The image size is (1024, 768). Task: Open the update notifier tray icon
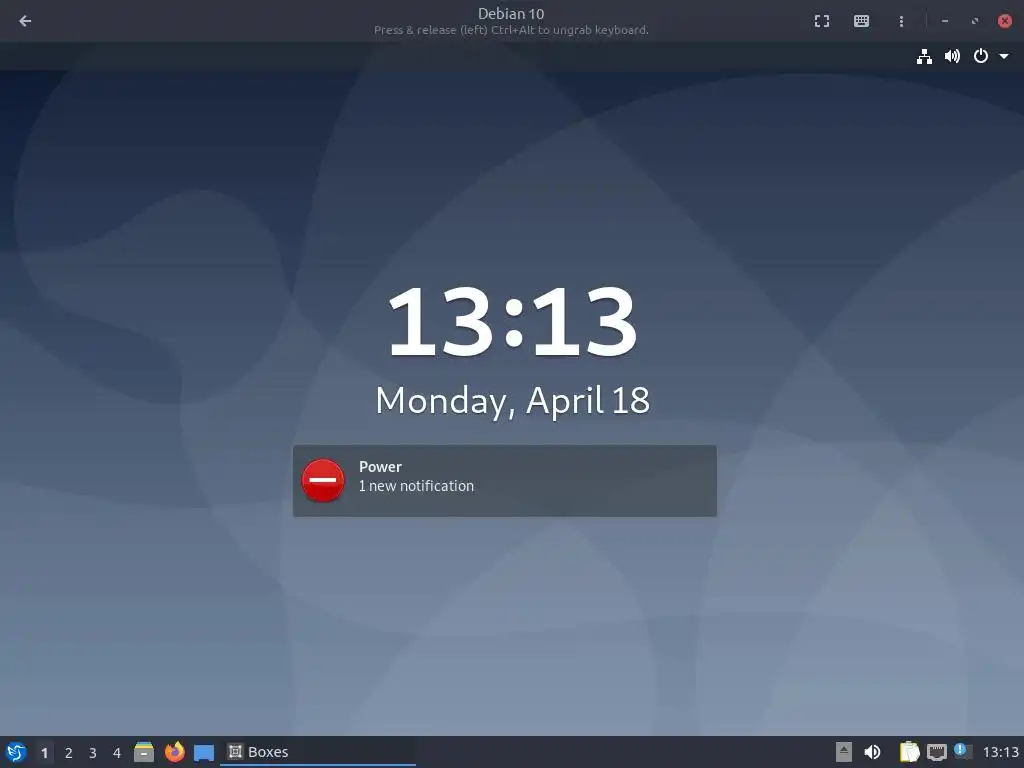click(963, 751)
